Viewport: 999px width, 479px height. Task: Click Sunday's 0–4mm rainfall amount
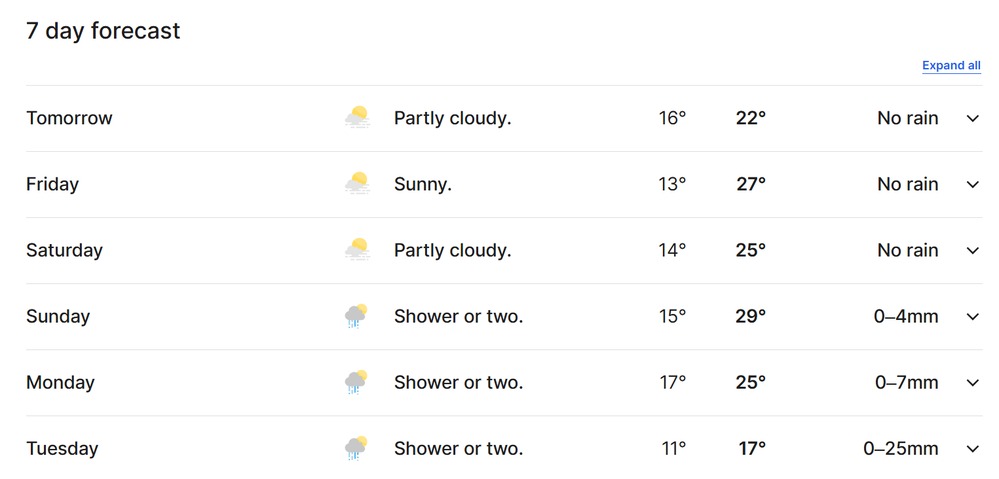pyautogui.click(x=906, y=316)
